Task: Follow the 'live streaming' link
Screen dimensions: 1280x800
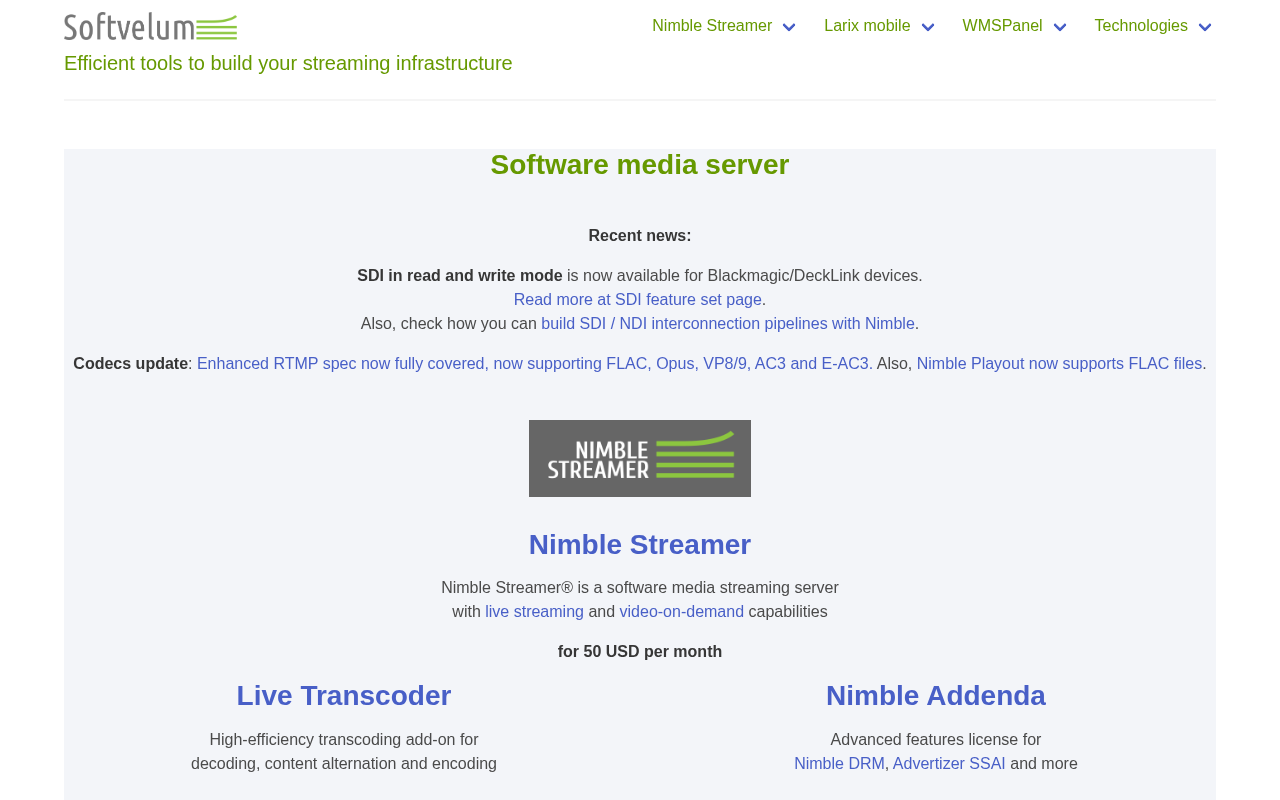Action: tap(534, 612)
